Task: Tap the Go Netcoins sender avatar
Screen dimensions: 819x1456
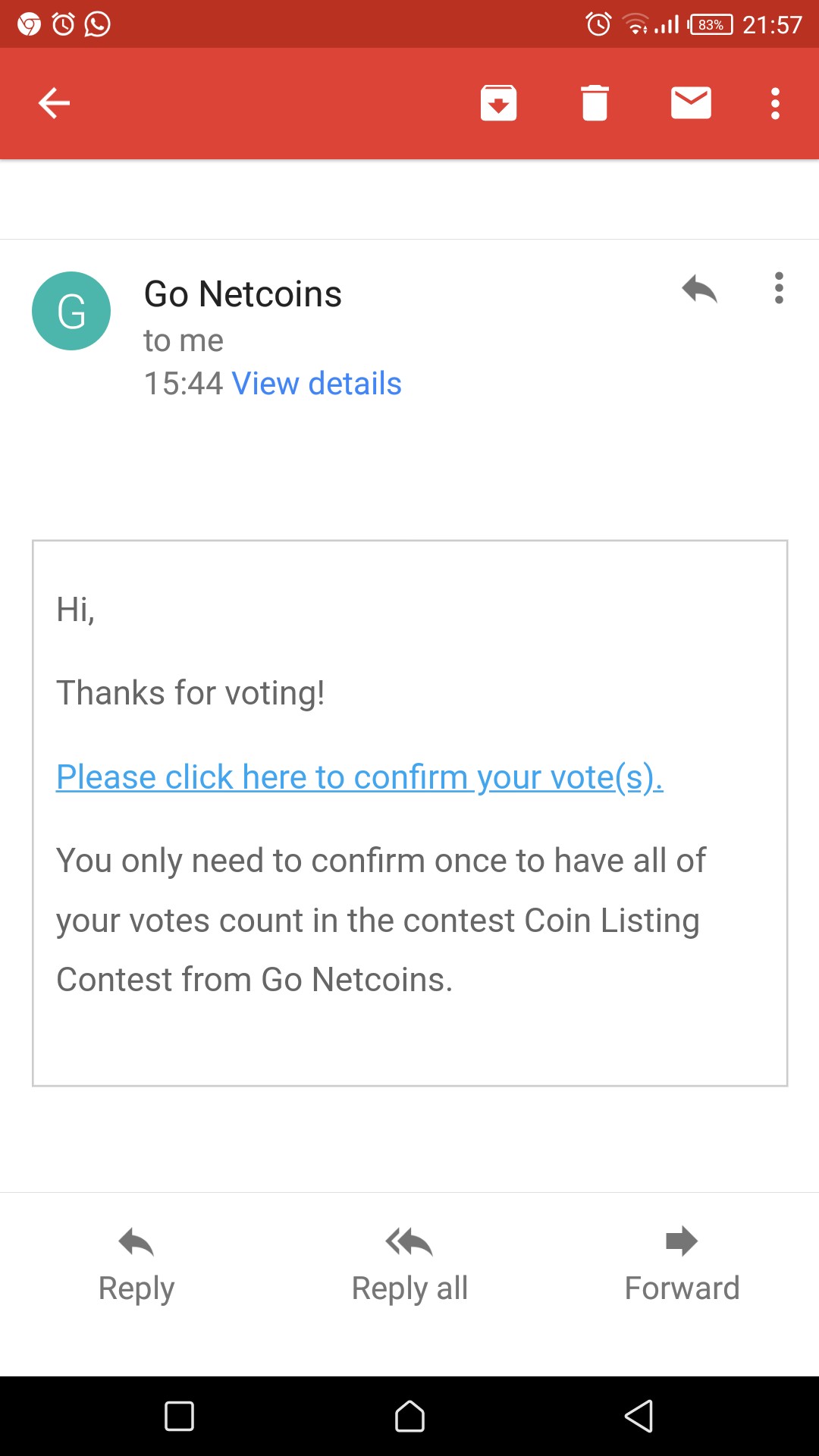Action: (x=71, y=311)
